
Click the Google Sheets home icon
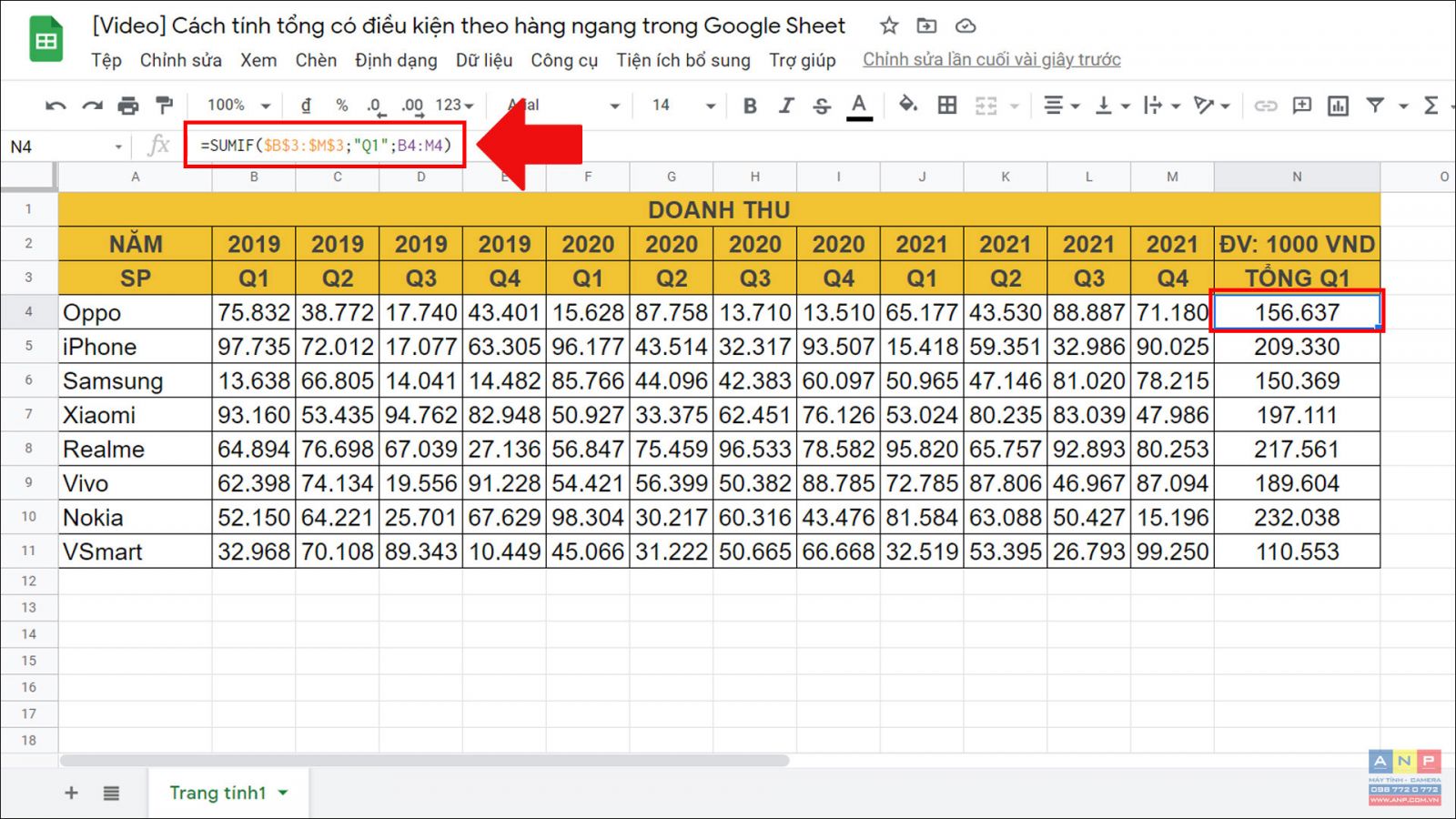(45, 40)
